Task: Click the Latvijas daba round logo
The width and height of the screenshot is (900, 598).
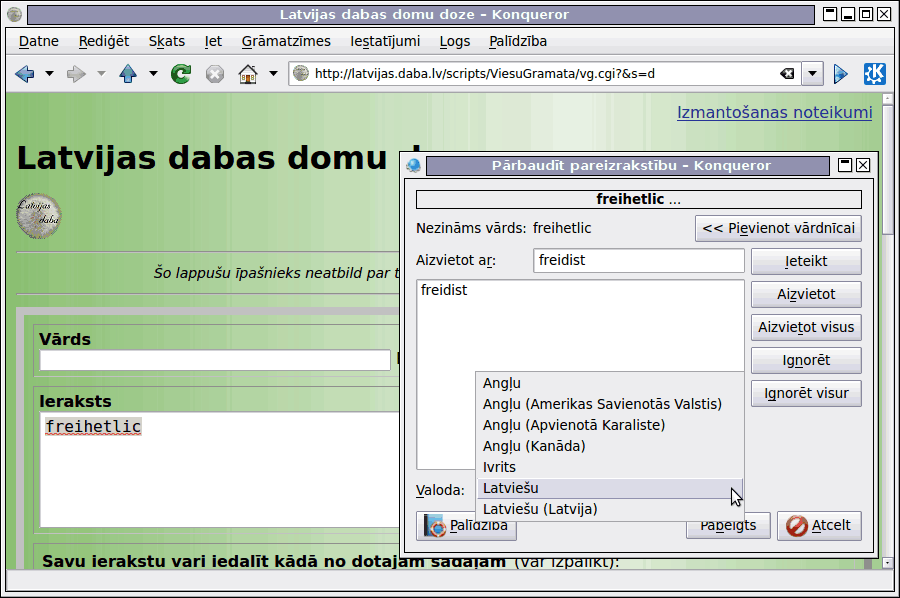Action: [38, 216]
